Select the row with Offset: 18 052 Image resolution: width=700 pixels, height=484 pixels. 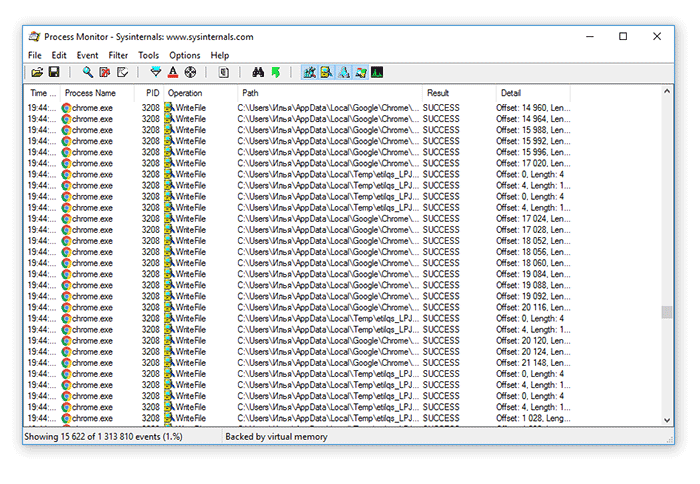click(299, 241)
